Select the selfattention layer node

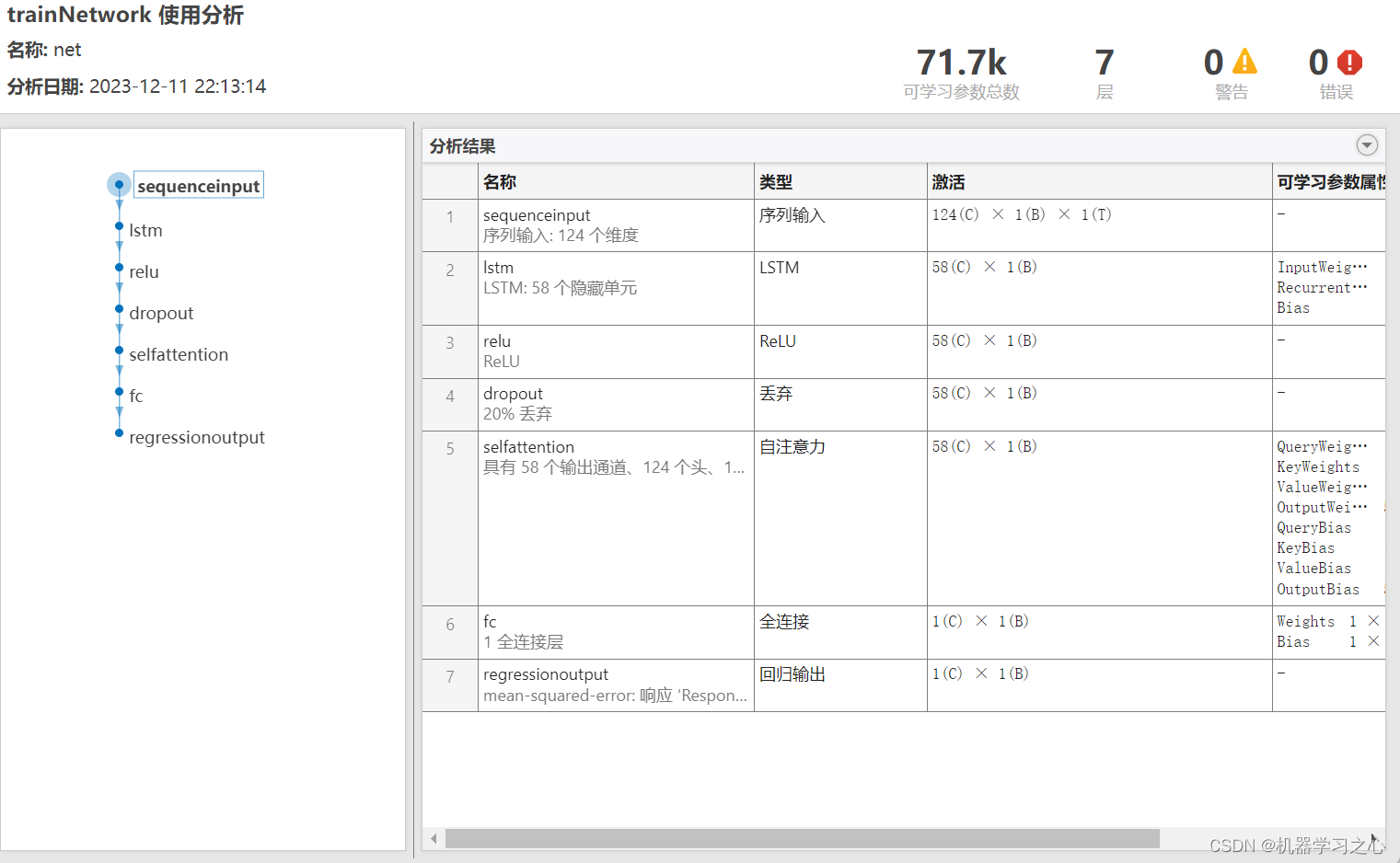point(179,354)
